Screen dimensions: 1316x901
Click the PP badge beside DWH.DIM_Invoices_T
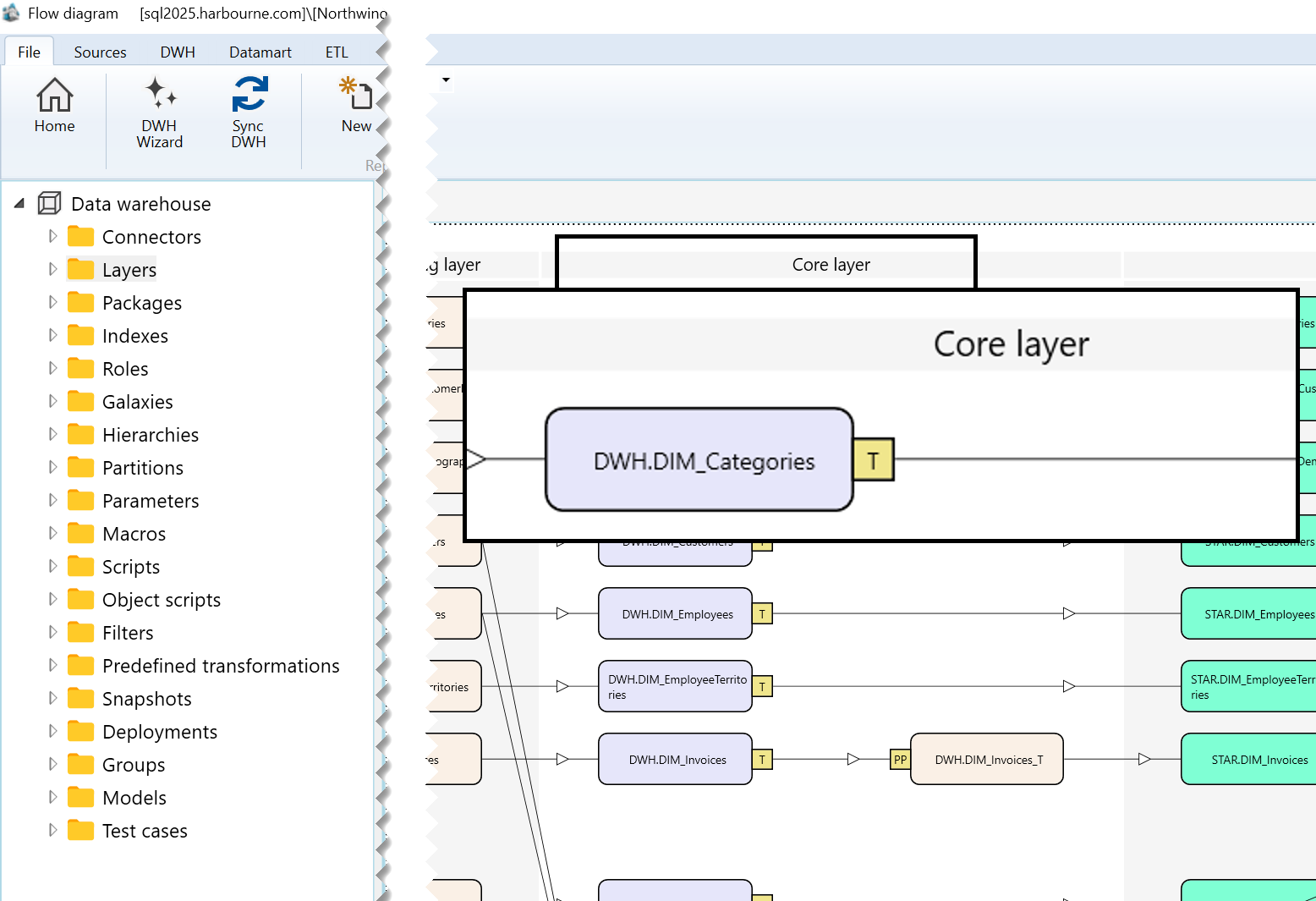coord(900,760)
